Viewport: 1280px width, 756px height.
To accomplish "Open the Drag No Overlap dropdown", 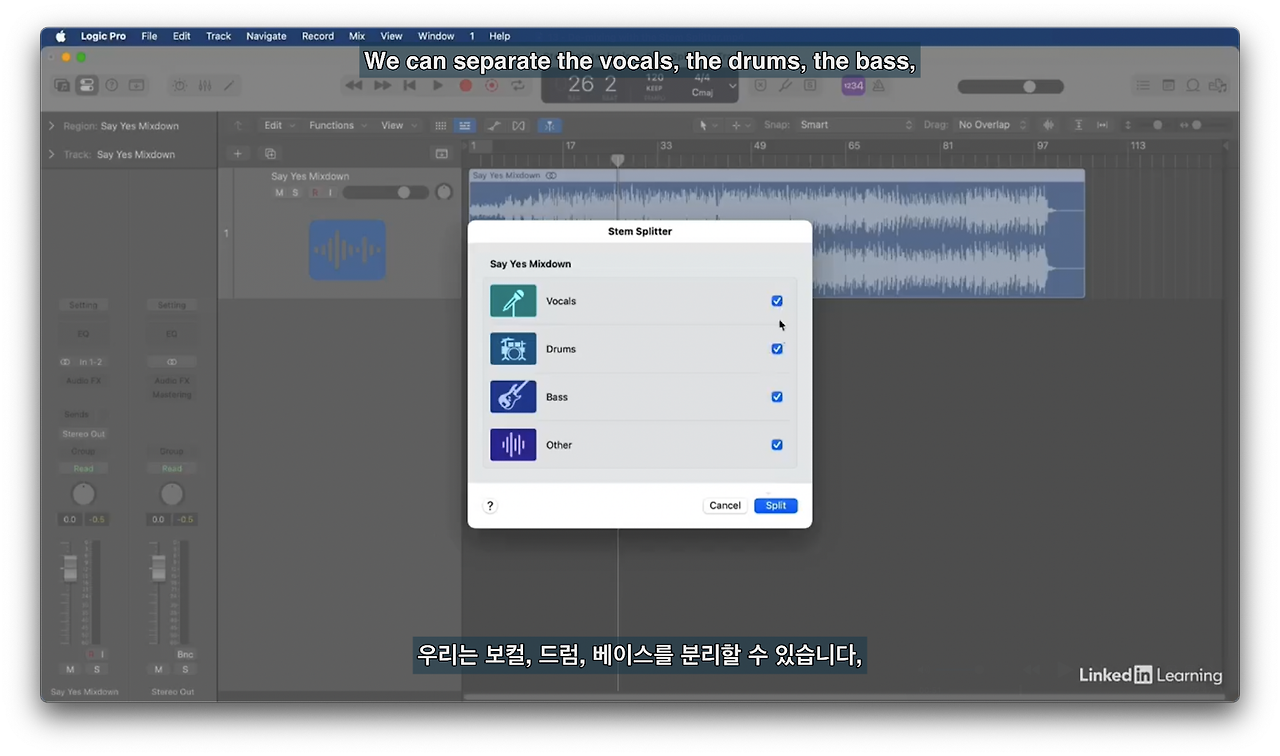I will [991, 125].
